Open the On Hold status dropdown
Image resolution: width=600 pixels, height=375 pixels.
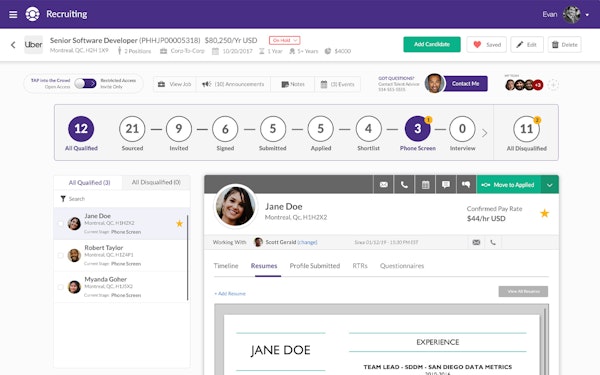click(284, 40)
